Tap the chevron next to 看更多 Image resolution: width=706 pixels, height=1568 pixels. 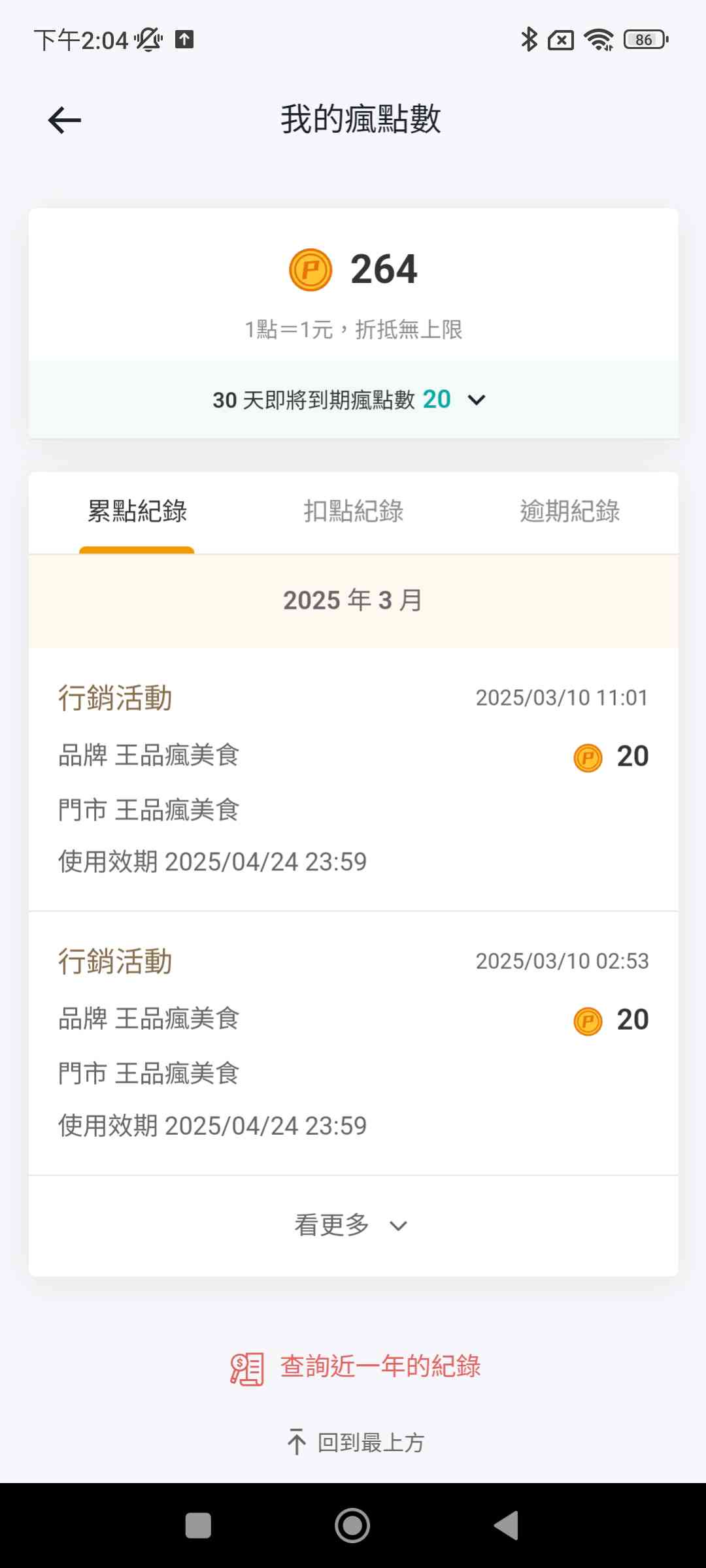[x=398, y=1226]
